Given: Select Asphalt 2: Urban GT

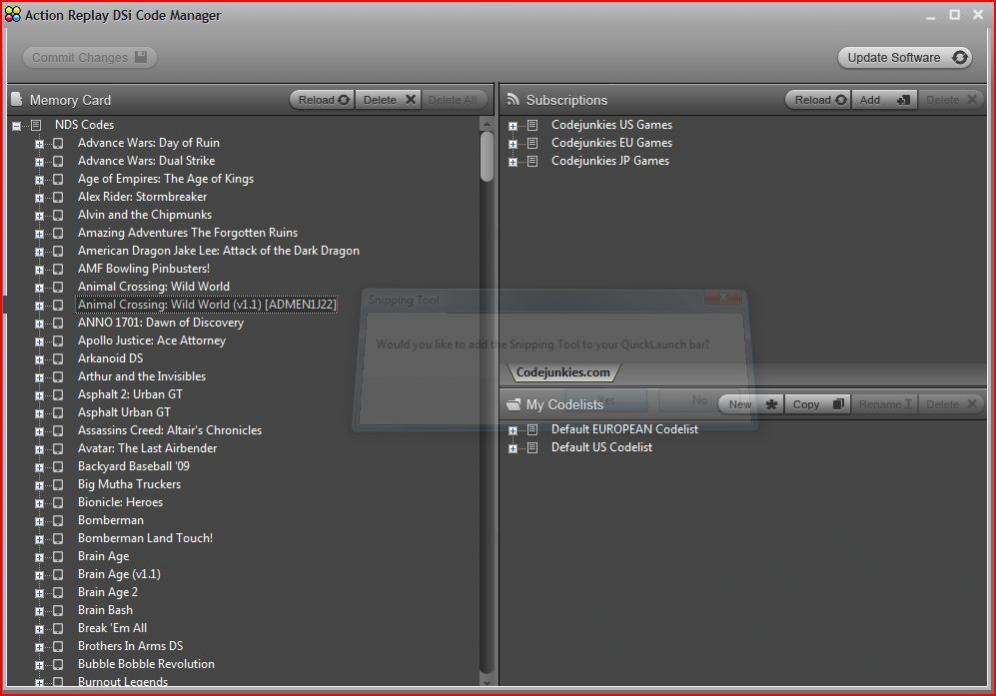Looking at the screenshot, I should tap(130, 394).
